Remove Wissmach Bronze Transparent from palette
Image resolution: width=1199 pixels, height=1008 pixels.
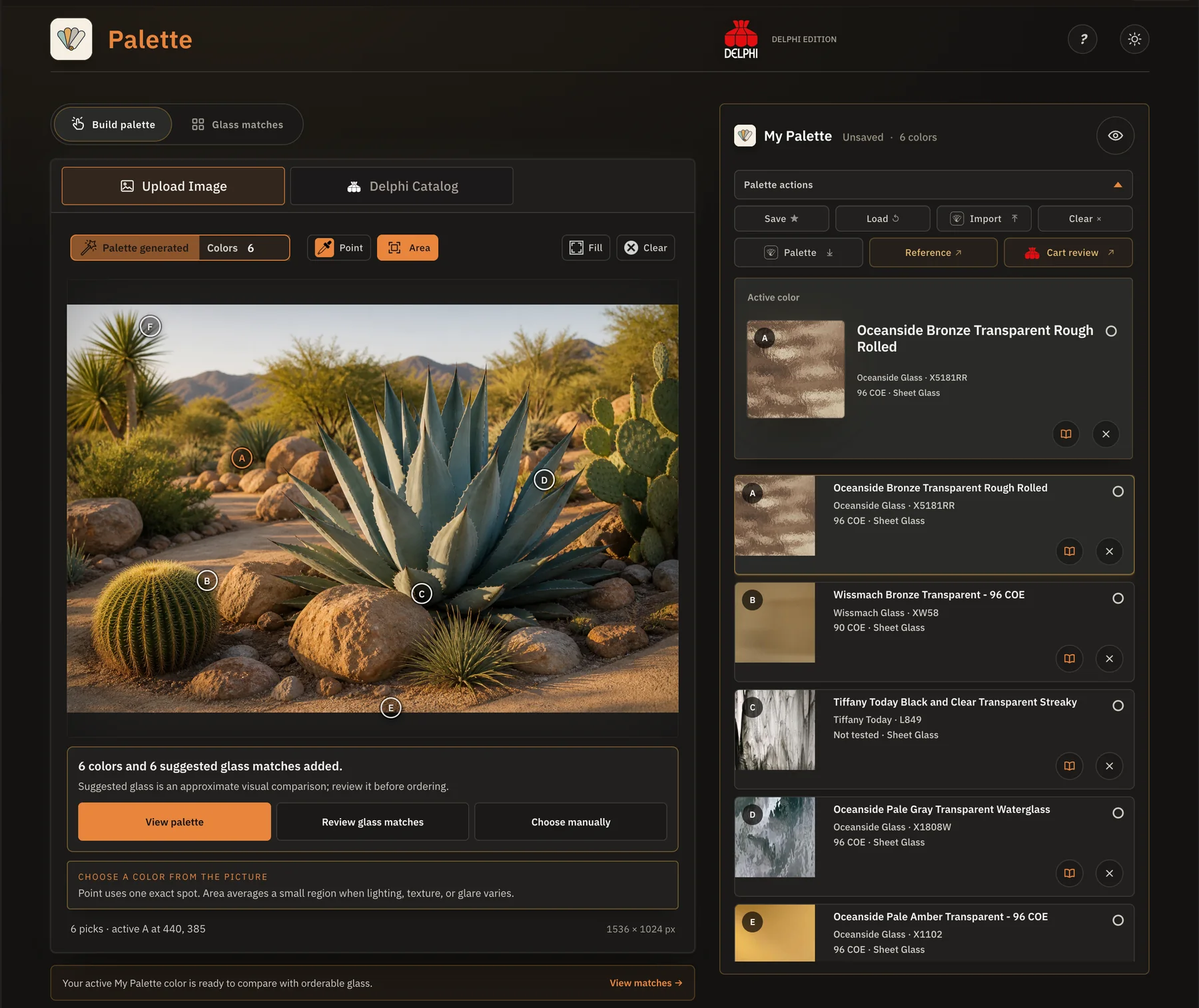click(x=1109, y=659)
